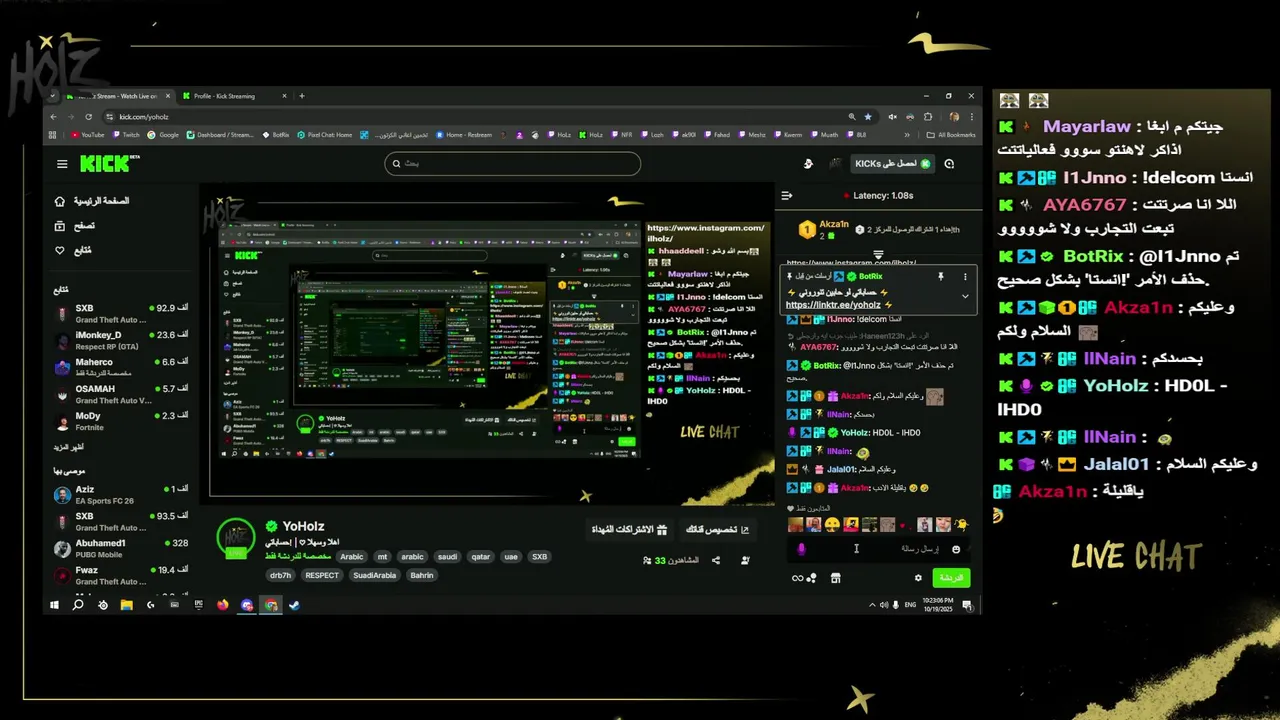Select the uae tag
Screen dimensions: 1280x720
pyautogui.click(x=511, y=557)
